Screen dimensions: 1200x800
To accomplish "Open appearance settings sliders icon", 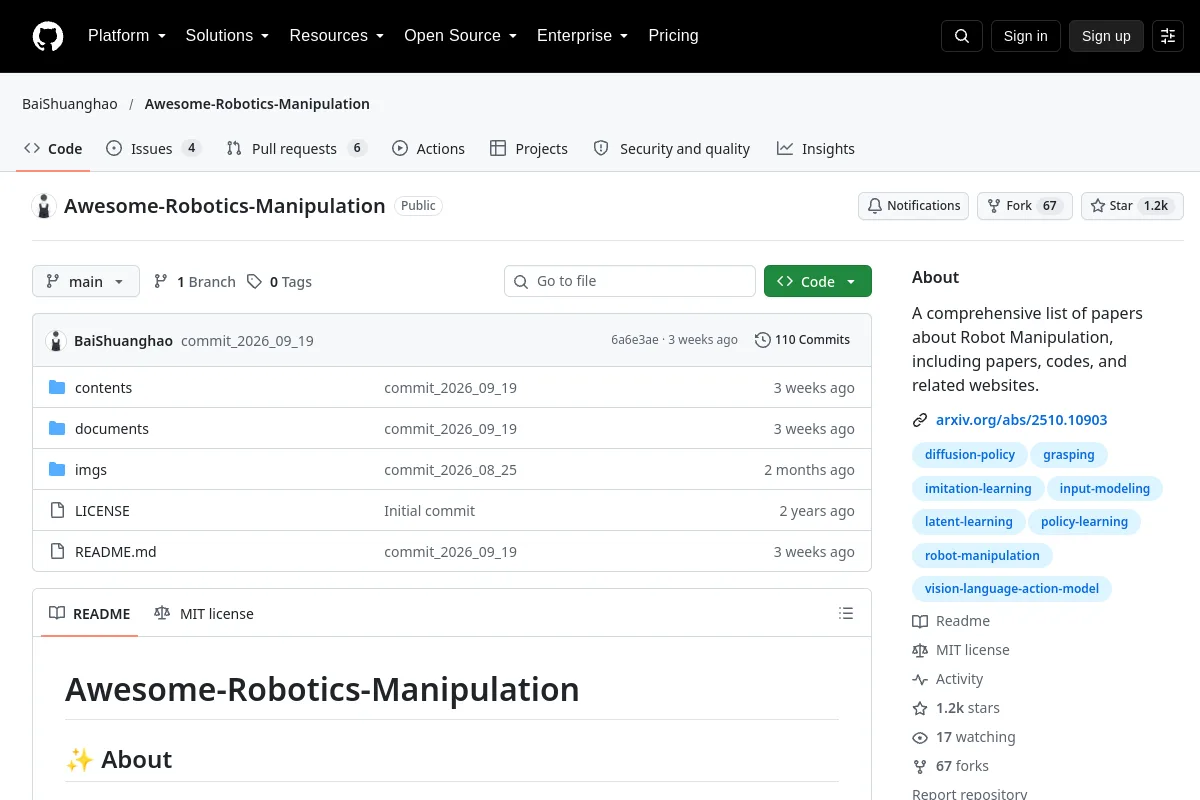I will (x=1168, y=36).
